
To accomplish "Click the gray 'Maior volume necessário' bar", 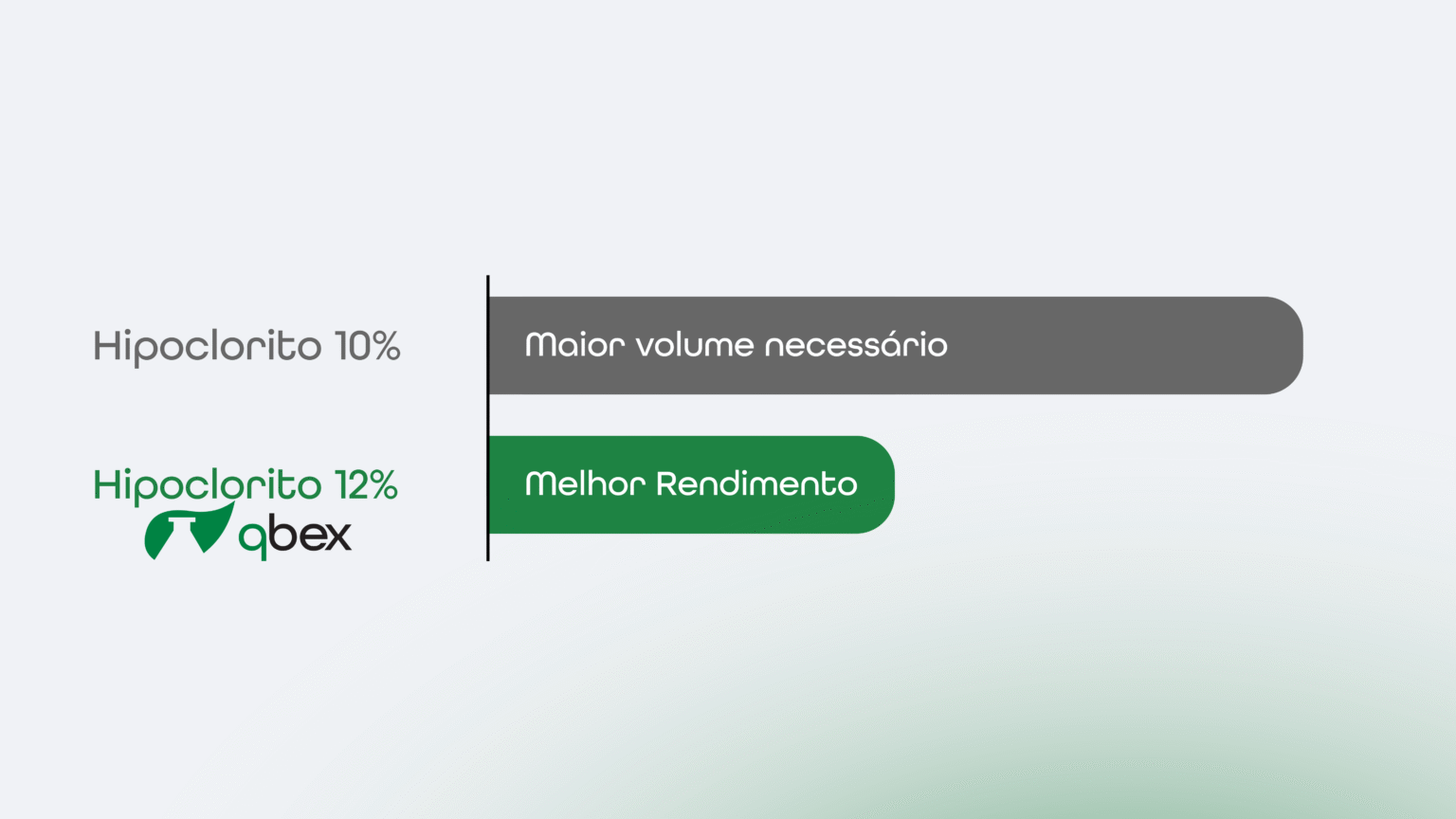I will [x=896, y=345].
